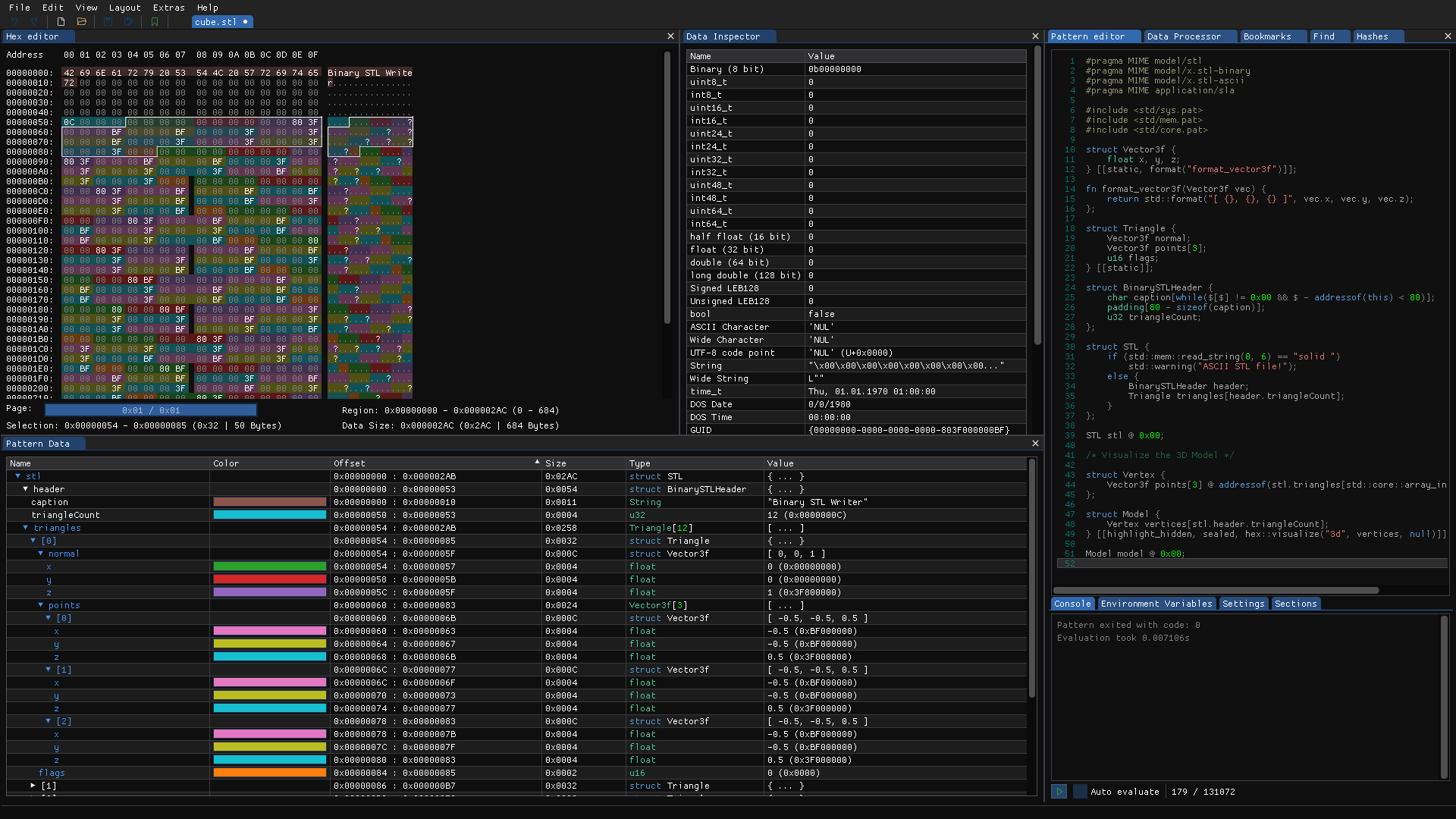
Task: Click the caption brown color swatch
Action: point(270,502)
